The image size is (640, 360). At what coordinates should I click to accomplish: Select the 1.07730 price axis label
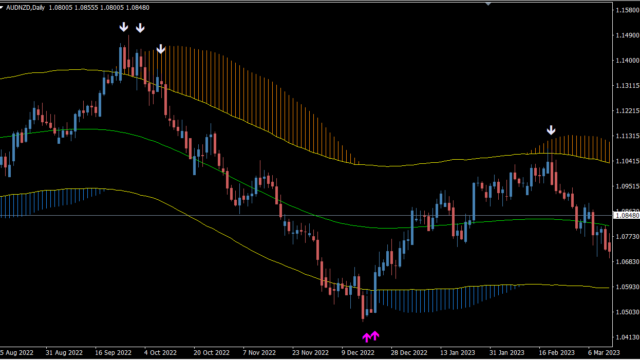627,237
